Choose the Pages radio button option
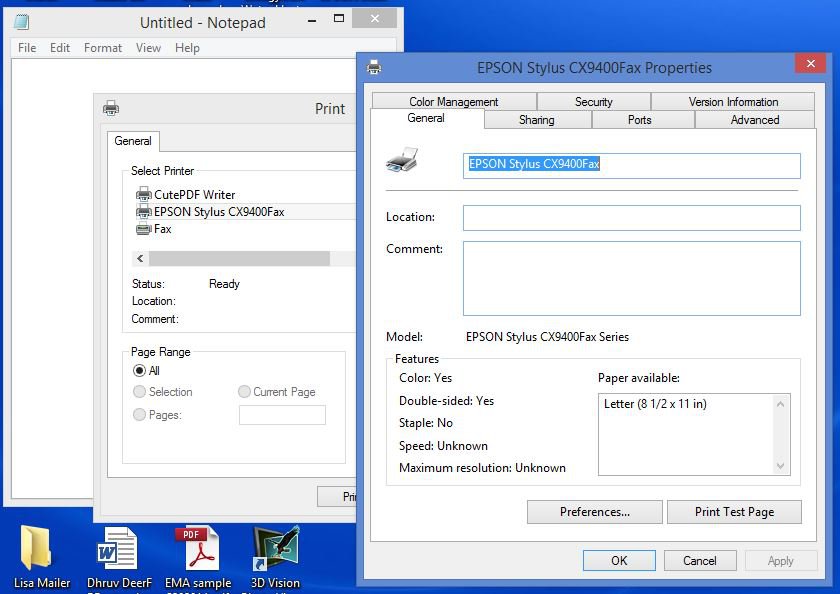The image size is (840, 594). [140, 414]
